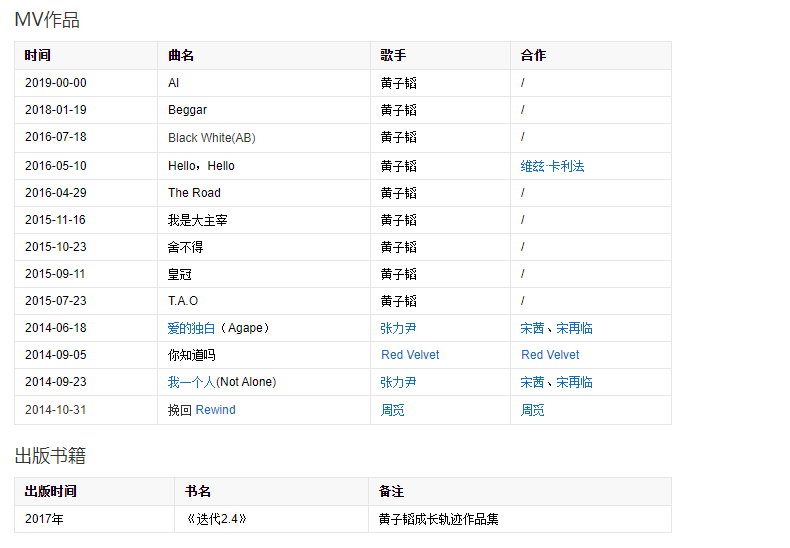
Task: Click the Black White(AB) song title
Action: coord(211,138)
